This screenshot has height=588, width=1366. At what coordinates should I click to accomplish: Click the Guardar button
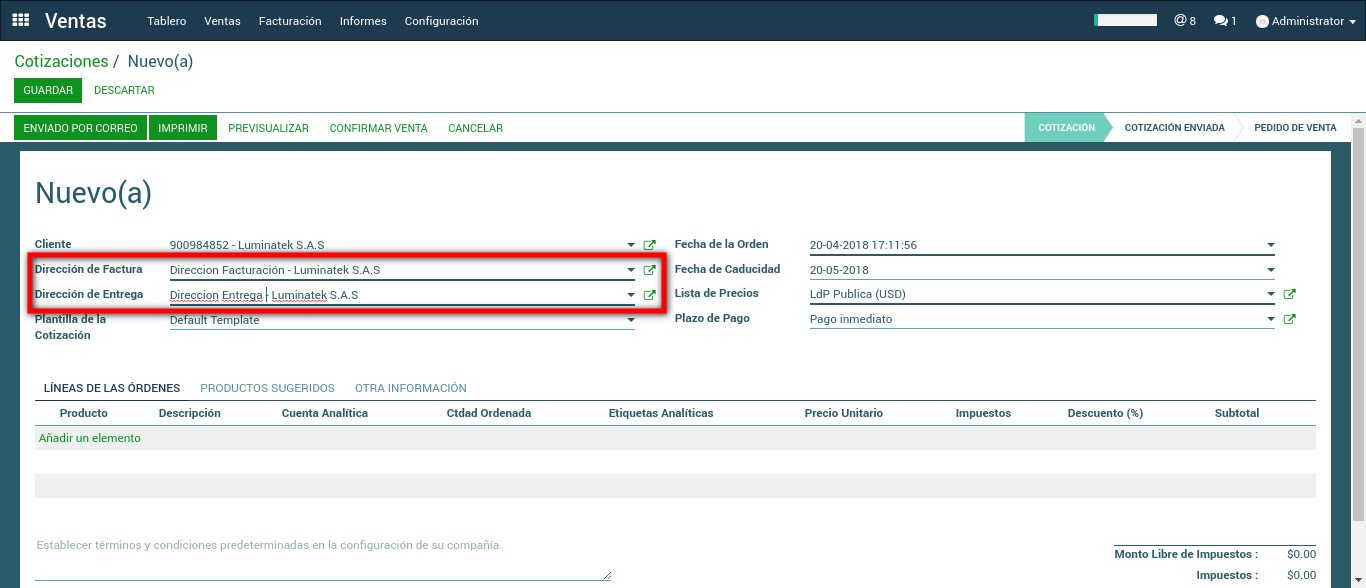(x=48, y=90)
